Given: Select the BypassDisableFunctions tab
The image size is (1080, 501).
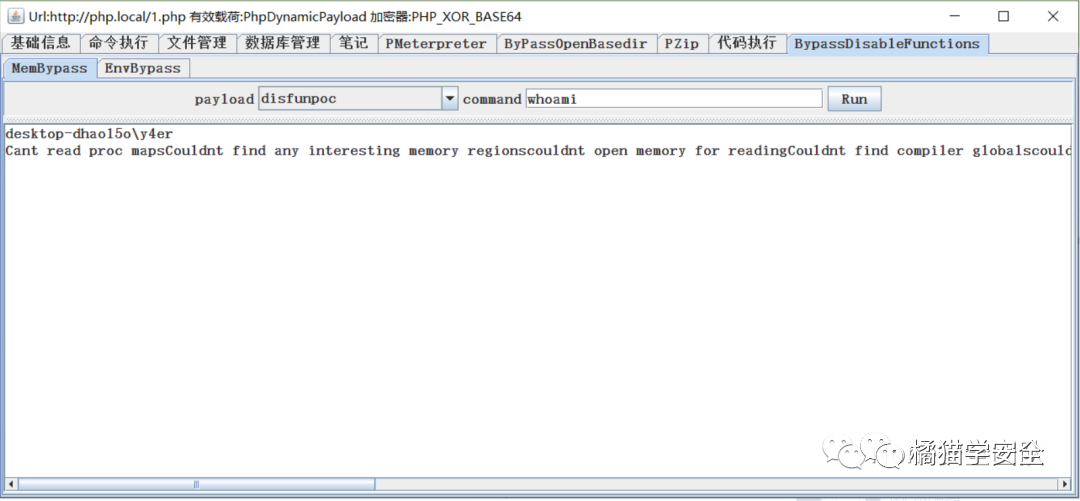Looking at the screenshot, I should coord(887,43).
